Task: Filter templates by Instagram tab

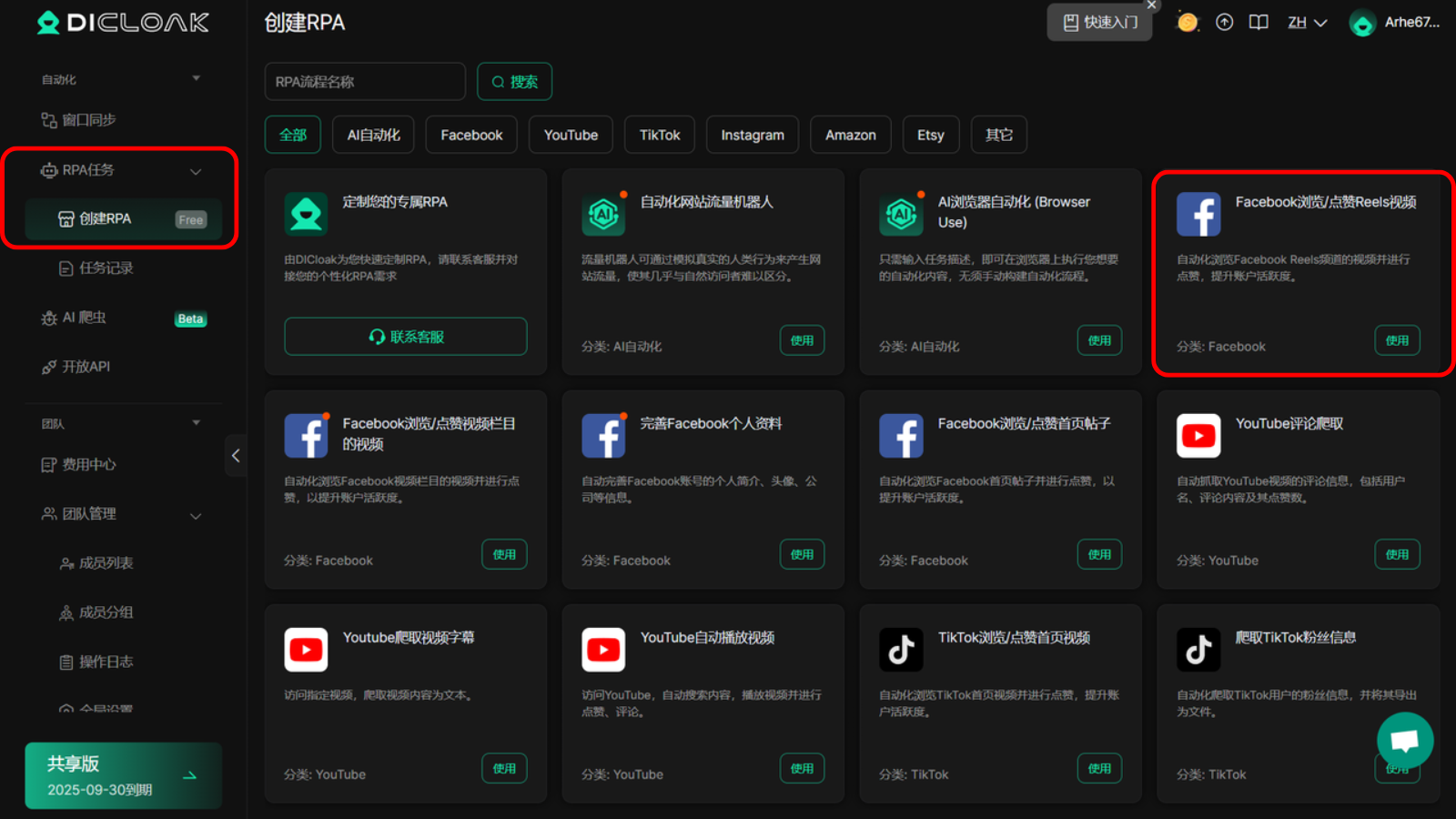Action: (x=753, y=135)
